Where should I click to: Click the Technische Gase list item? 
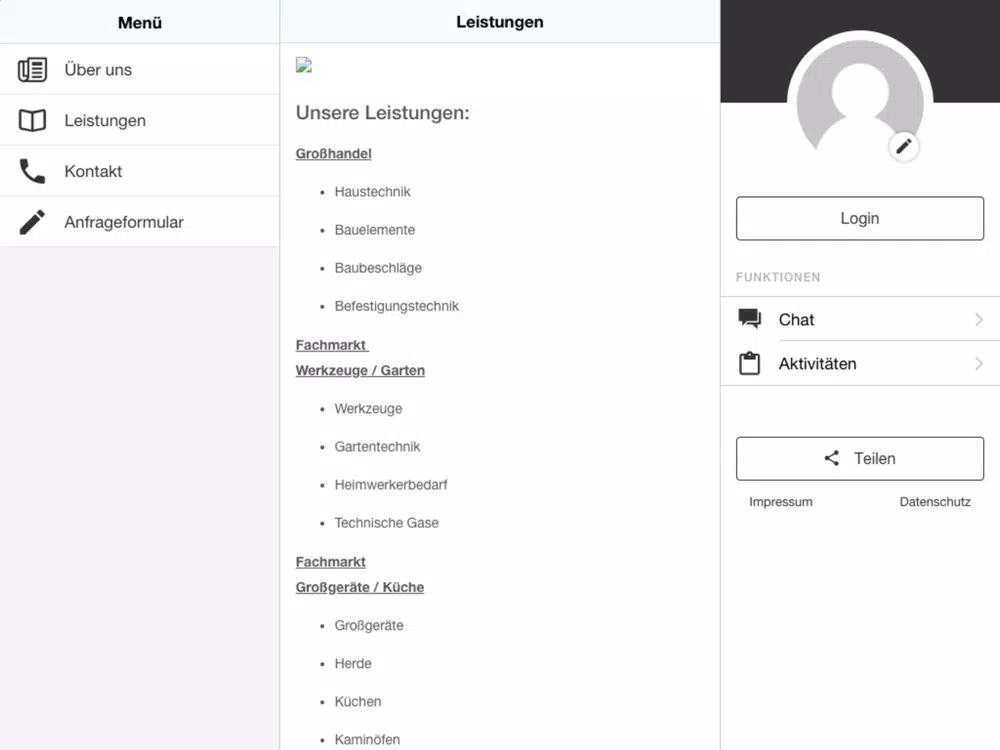click(x=386, y=523)
